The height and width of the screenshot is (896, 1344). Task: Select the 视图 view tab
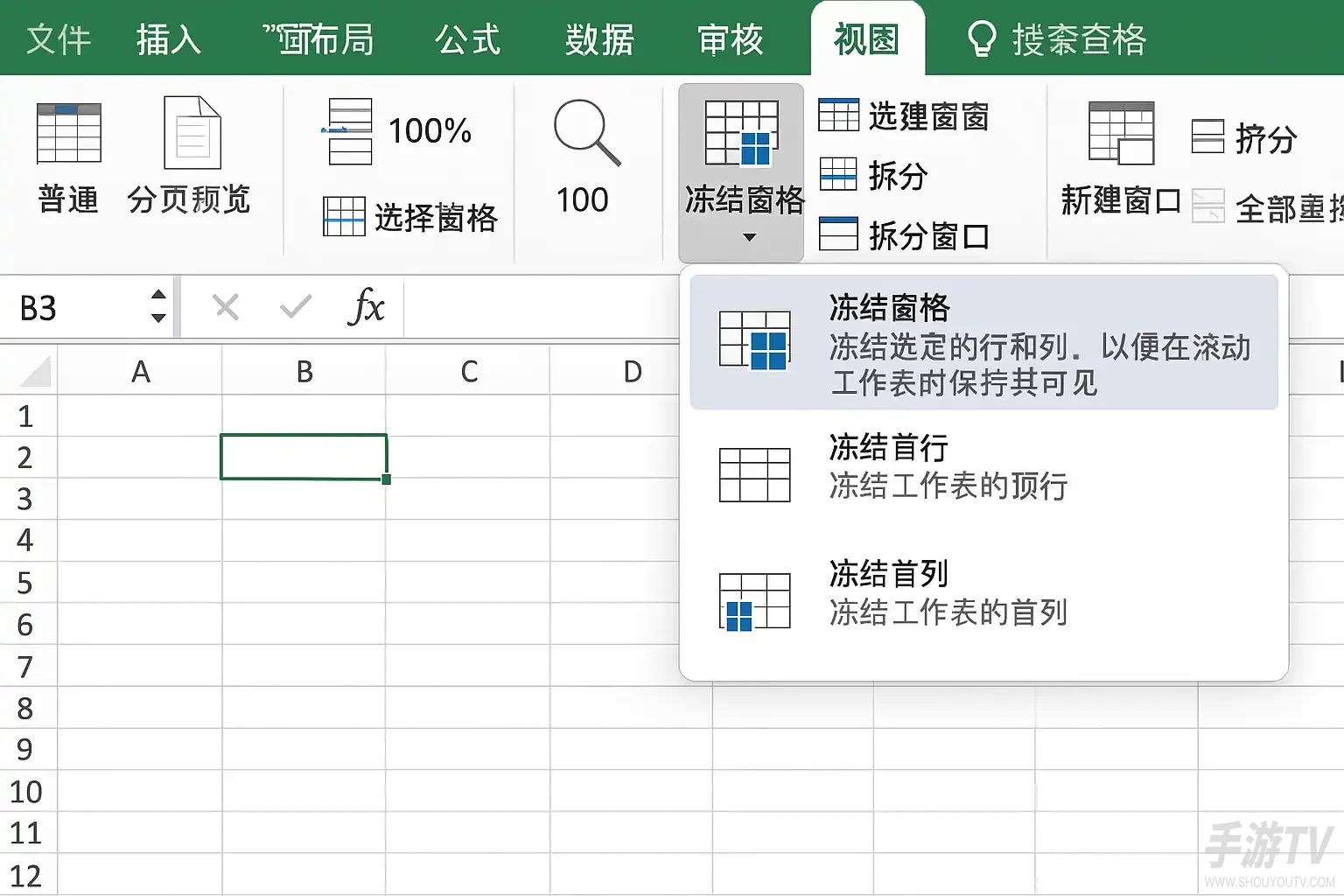(x=867, y=39)
